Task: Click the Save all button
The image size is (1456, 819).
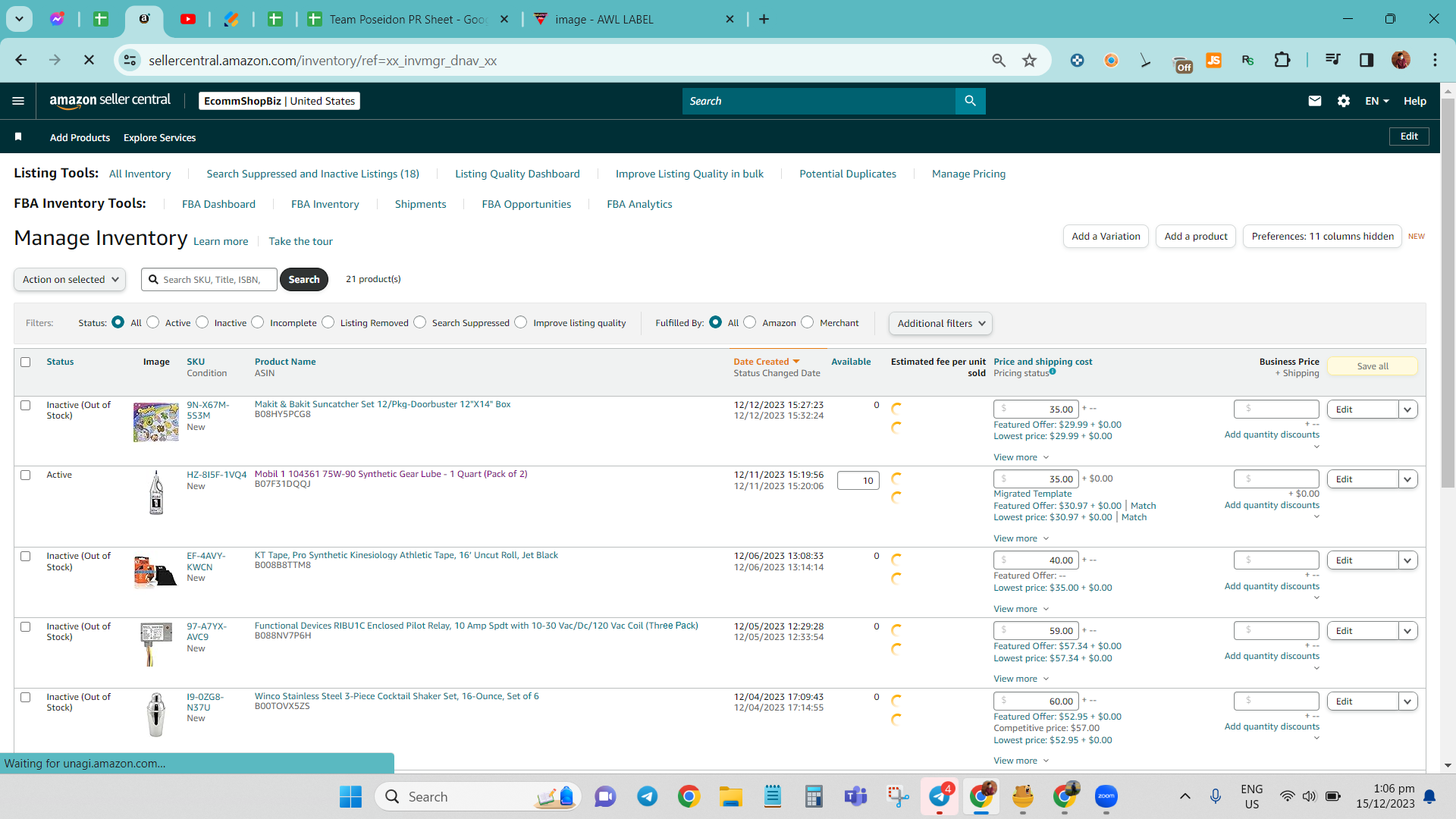Action: click(1373, 366)
